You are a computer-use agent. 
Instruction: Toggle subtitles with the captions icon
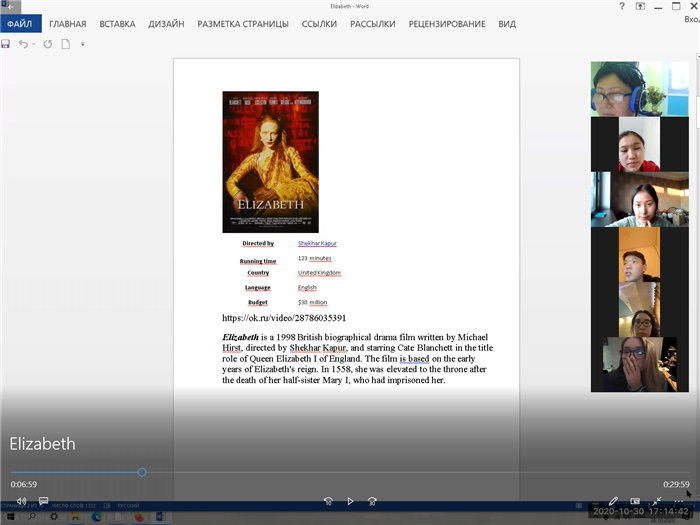pos(44,501)
